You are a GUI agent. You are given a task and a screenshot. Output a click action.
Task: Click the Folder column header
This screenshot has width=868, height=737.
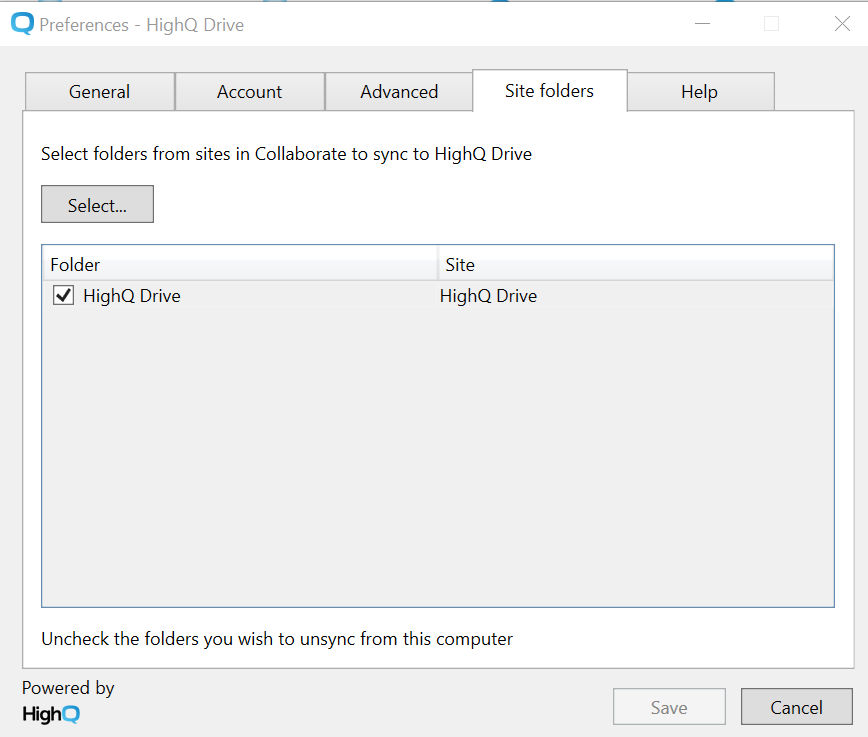tap(240, 265)
